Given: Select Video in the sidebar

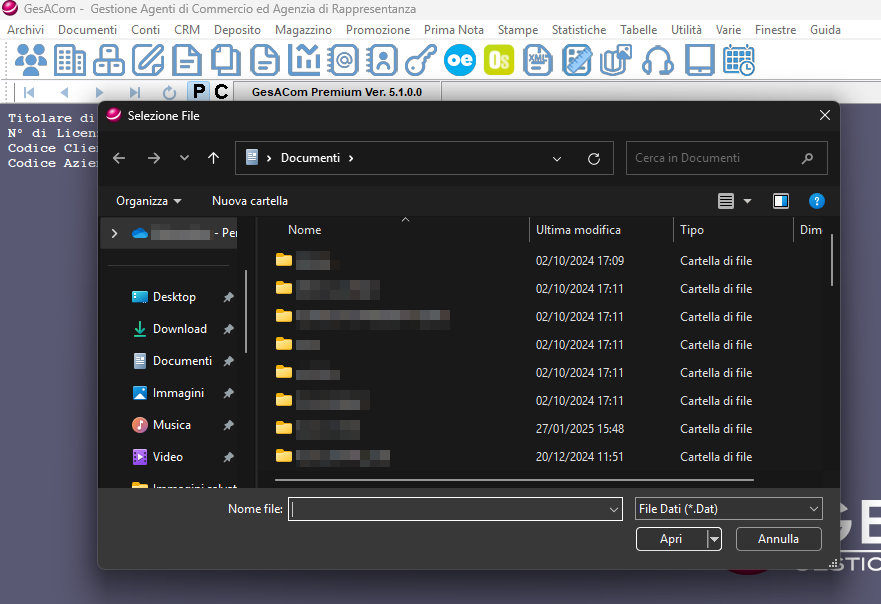Looking at the screenshot, I should pyautogui.click(x=167, y=457).
